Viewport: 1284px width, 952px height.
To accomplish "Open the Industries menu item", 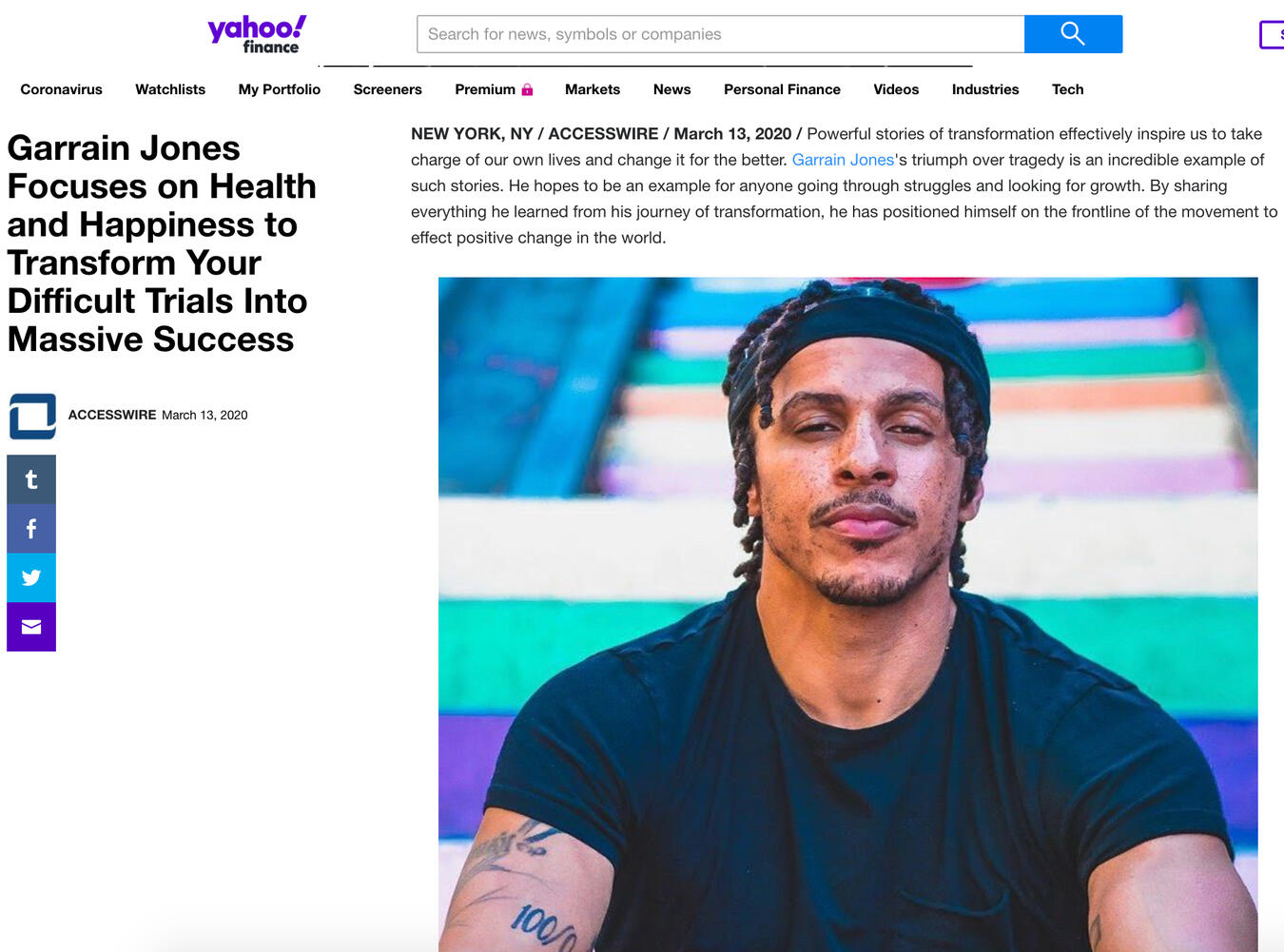I will pyautogui.click(x=985, y=89).
